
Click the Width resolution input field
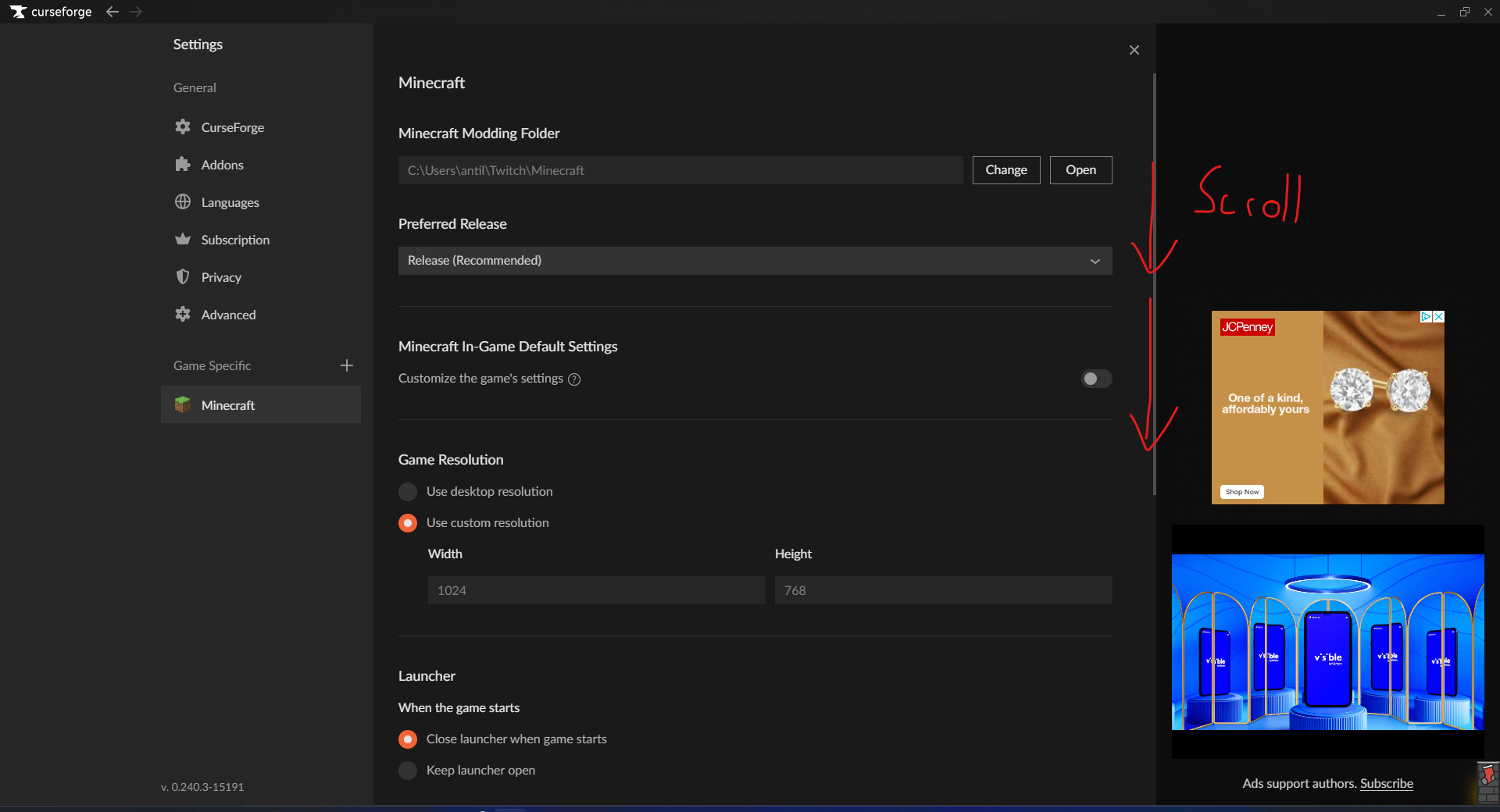[596, 590]
